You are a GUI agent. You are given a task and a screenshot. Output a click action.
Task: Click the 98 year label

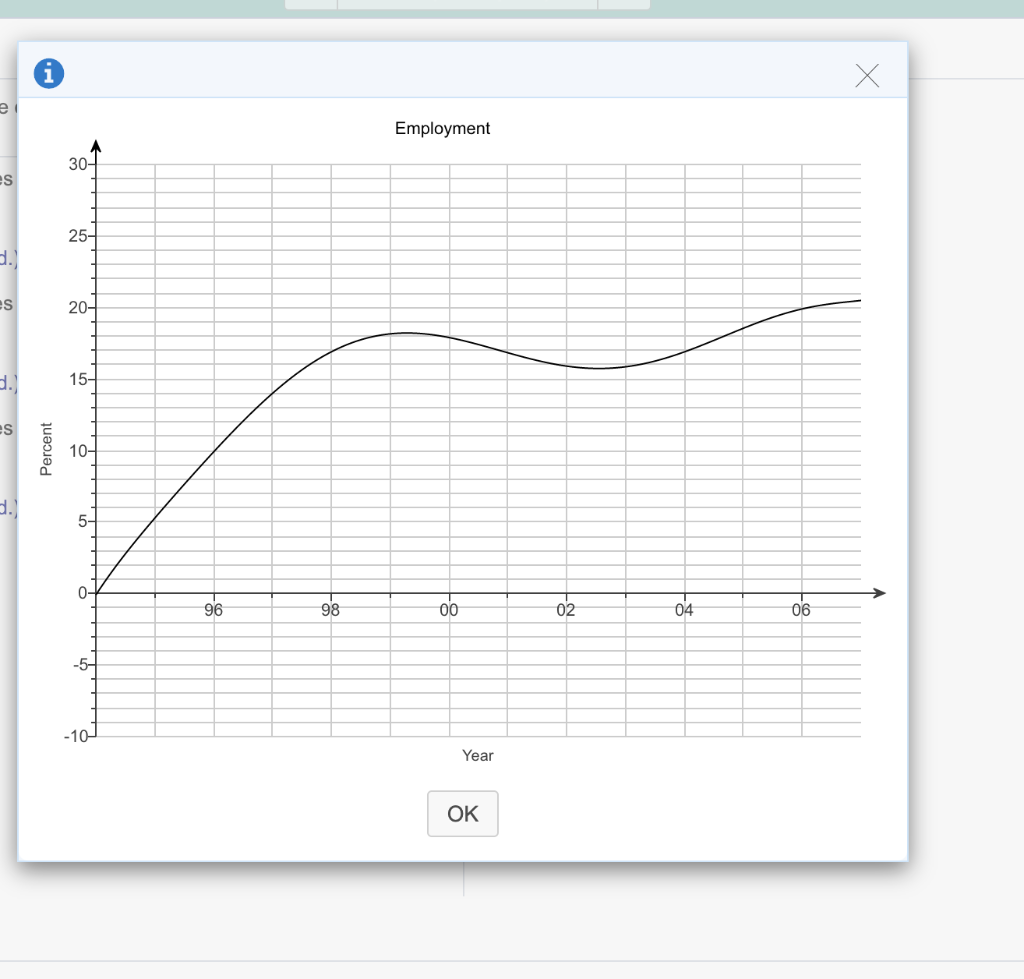pyautogui.click(x=329, y=610)
